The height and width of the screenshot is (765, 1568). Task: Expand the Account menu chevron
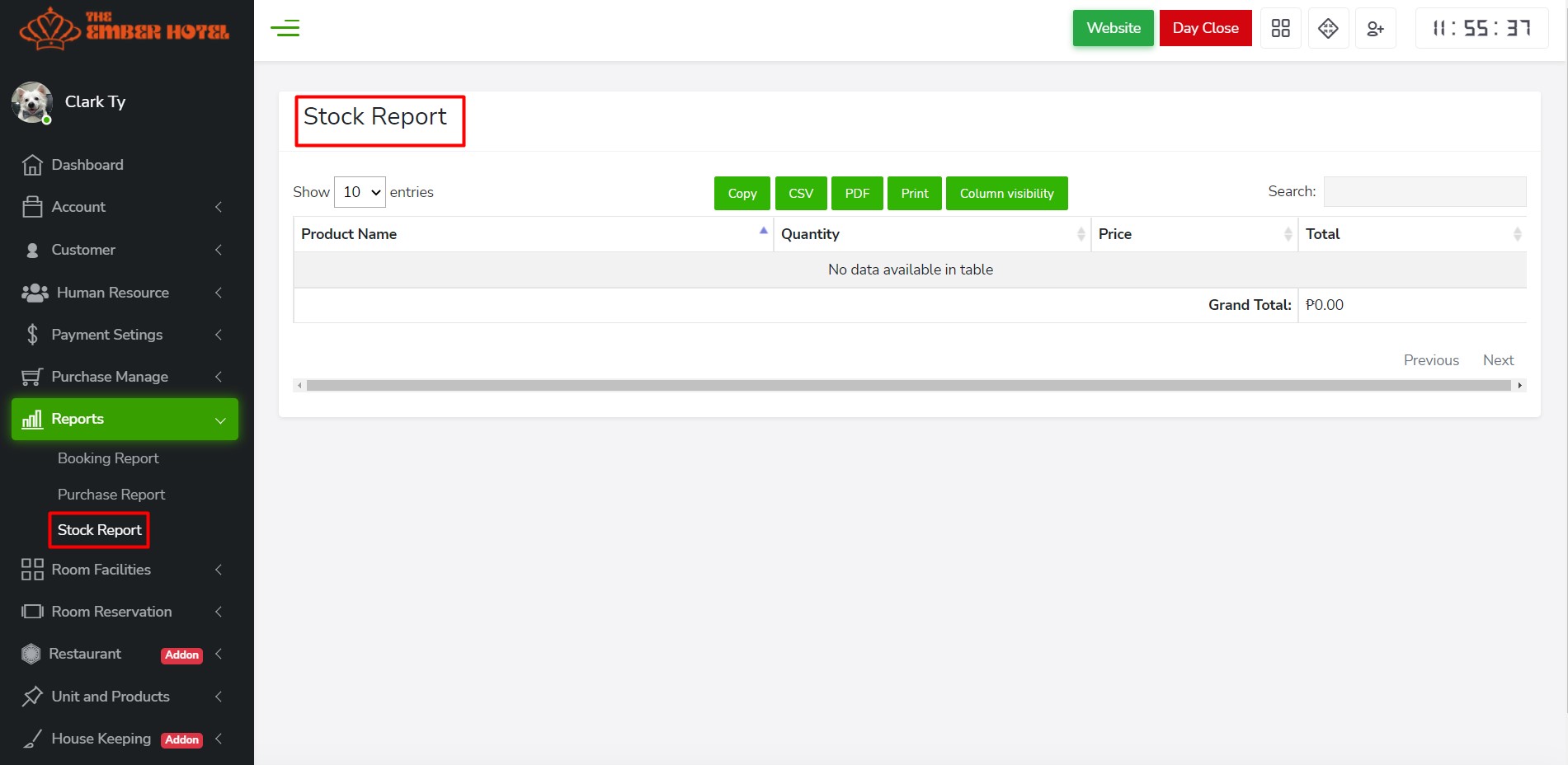[219, 207]
